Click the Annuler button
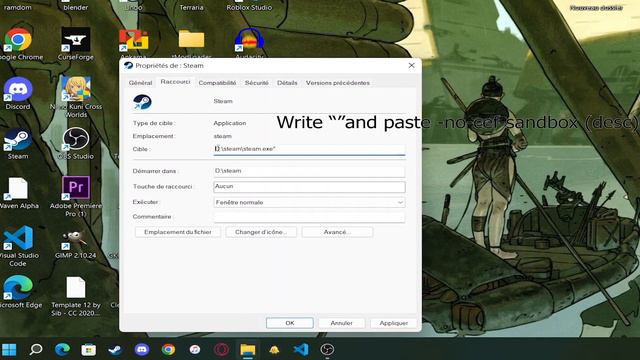This screenshot has height=360, width=640. (342, 323)
